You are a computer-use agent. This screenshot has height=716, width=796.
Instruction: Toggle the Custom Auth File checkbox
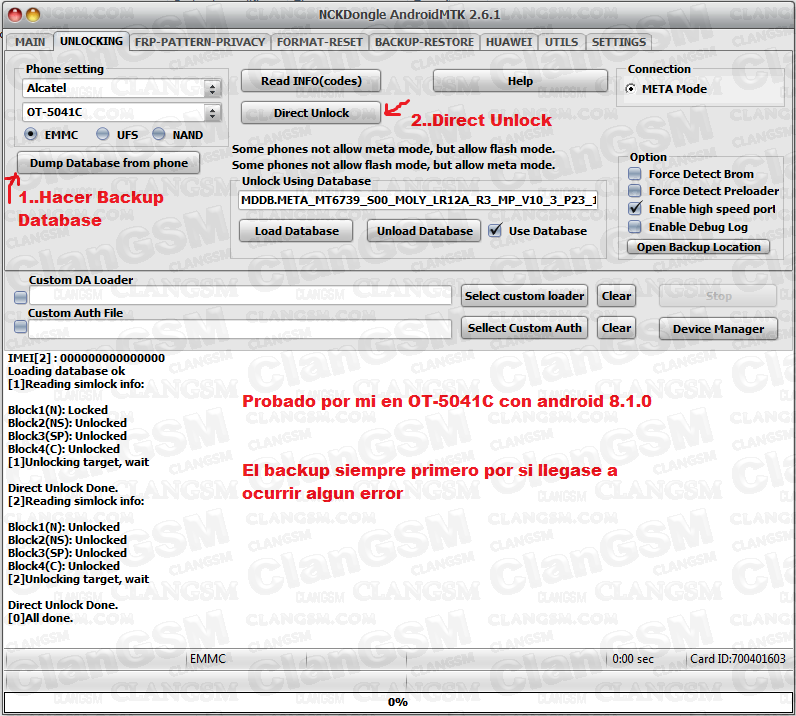pyautogui.click(x=20, y=327)
